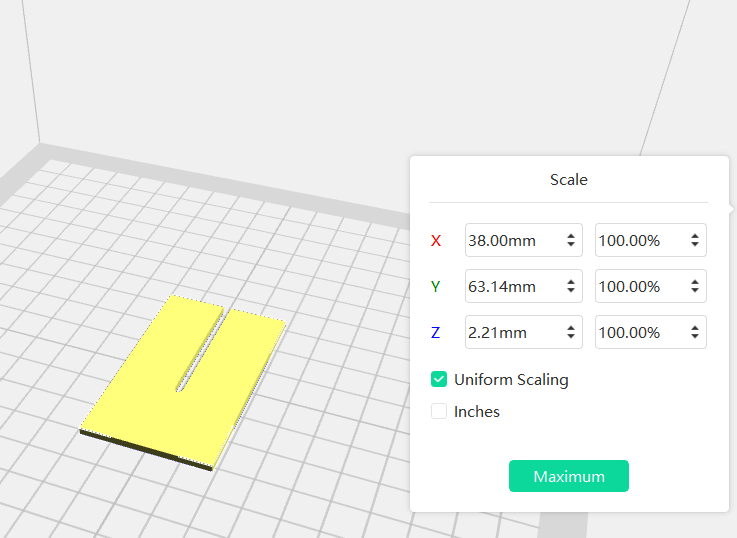Enable the Inches checkbox

coord(439,411)
